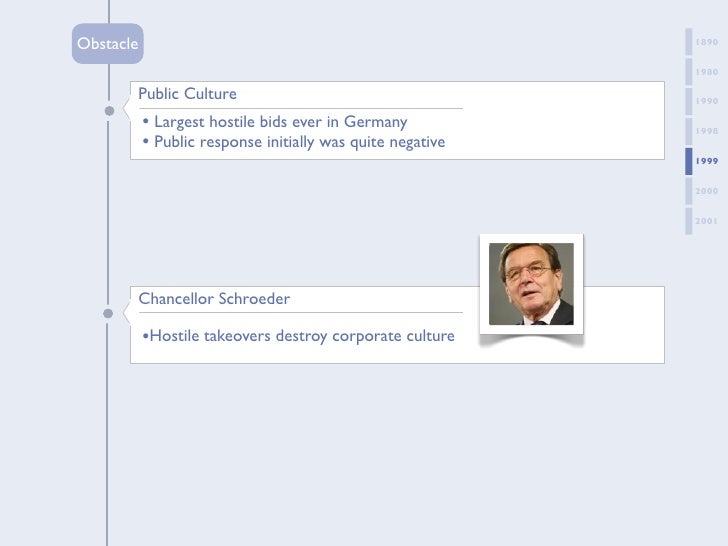The height and width of the screenshot is (546, 728).
Task: Click the Chancellor Schroeder timeline node dot
Action: [108, 313]
